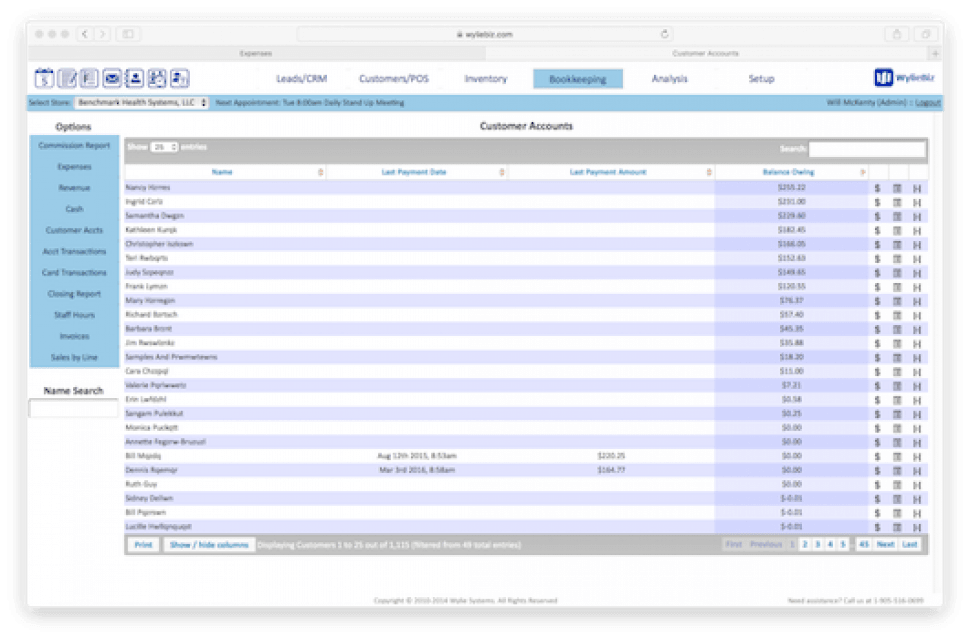
Task: Click the dollar payment icon for Bill Mopdq
Action: pos(876,456)
